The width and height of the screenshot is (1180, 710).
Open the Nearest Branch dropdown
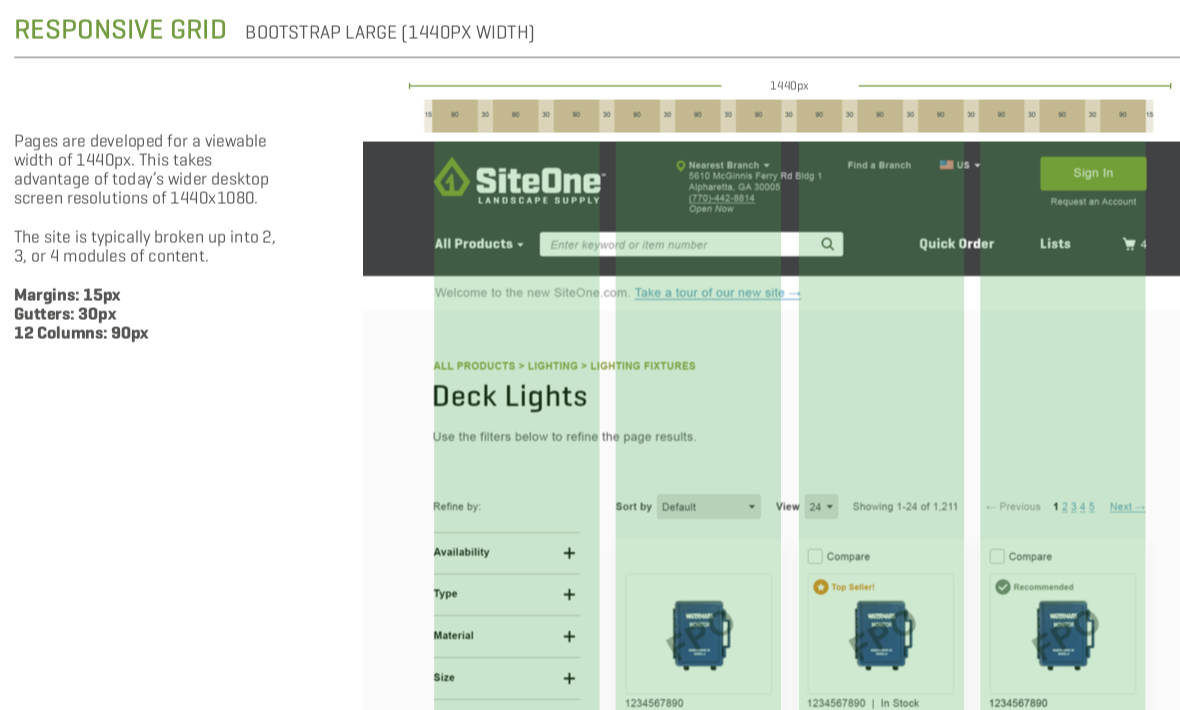(729, 165)
